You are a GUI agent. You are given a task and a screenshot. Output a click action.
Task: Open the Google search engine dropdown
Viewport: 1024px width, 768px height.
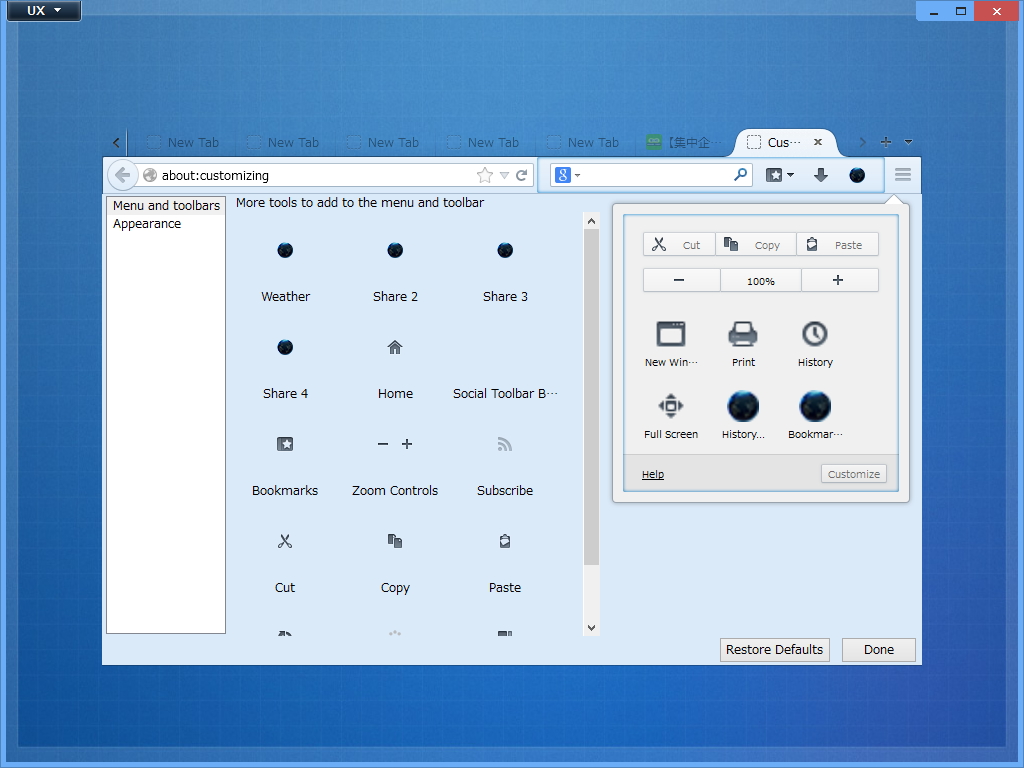click(x=568, y=175)
